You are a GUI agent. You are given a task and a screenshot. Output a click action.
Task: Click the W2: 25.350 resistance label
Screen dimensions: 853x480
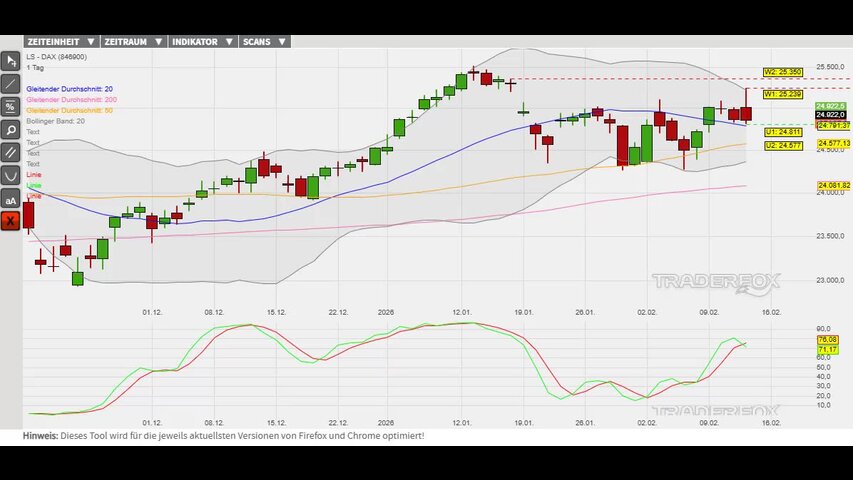tap(782, 72)
